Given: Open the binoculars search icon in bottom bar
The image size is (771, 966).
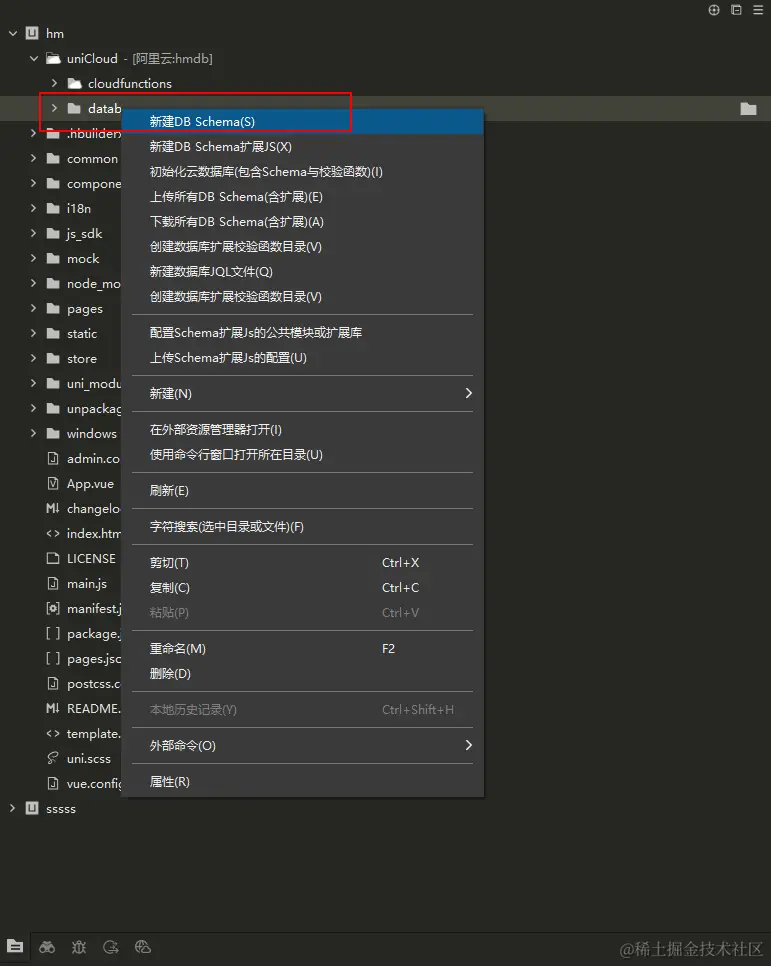Looking at the screenshot, I should click(x=47, y=947).
